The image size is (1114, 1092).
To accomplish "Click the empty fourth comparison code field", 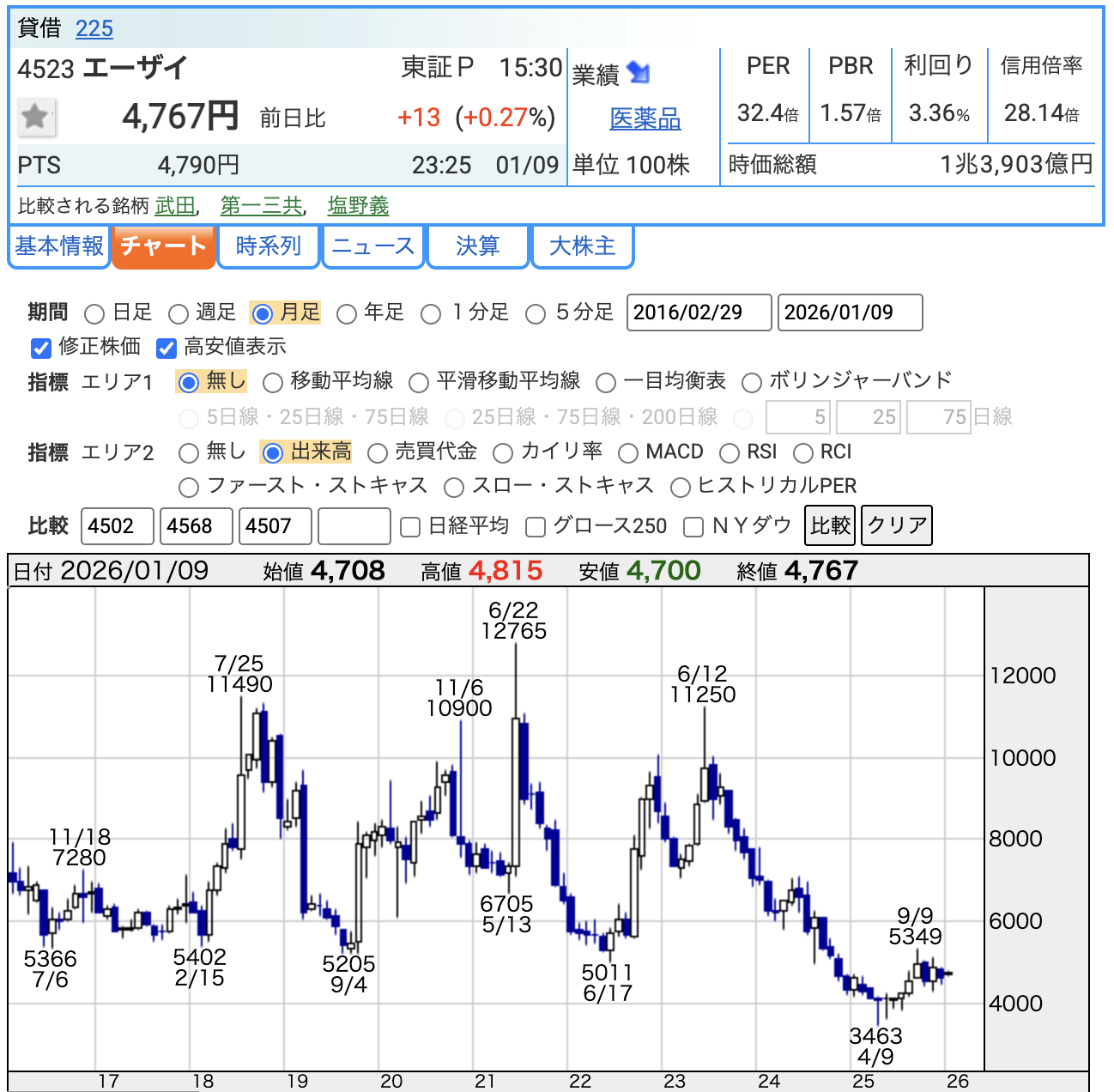I will point(354,526).
